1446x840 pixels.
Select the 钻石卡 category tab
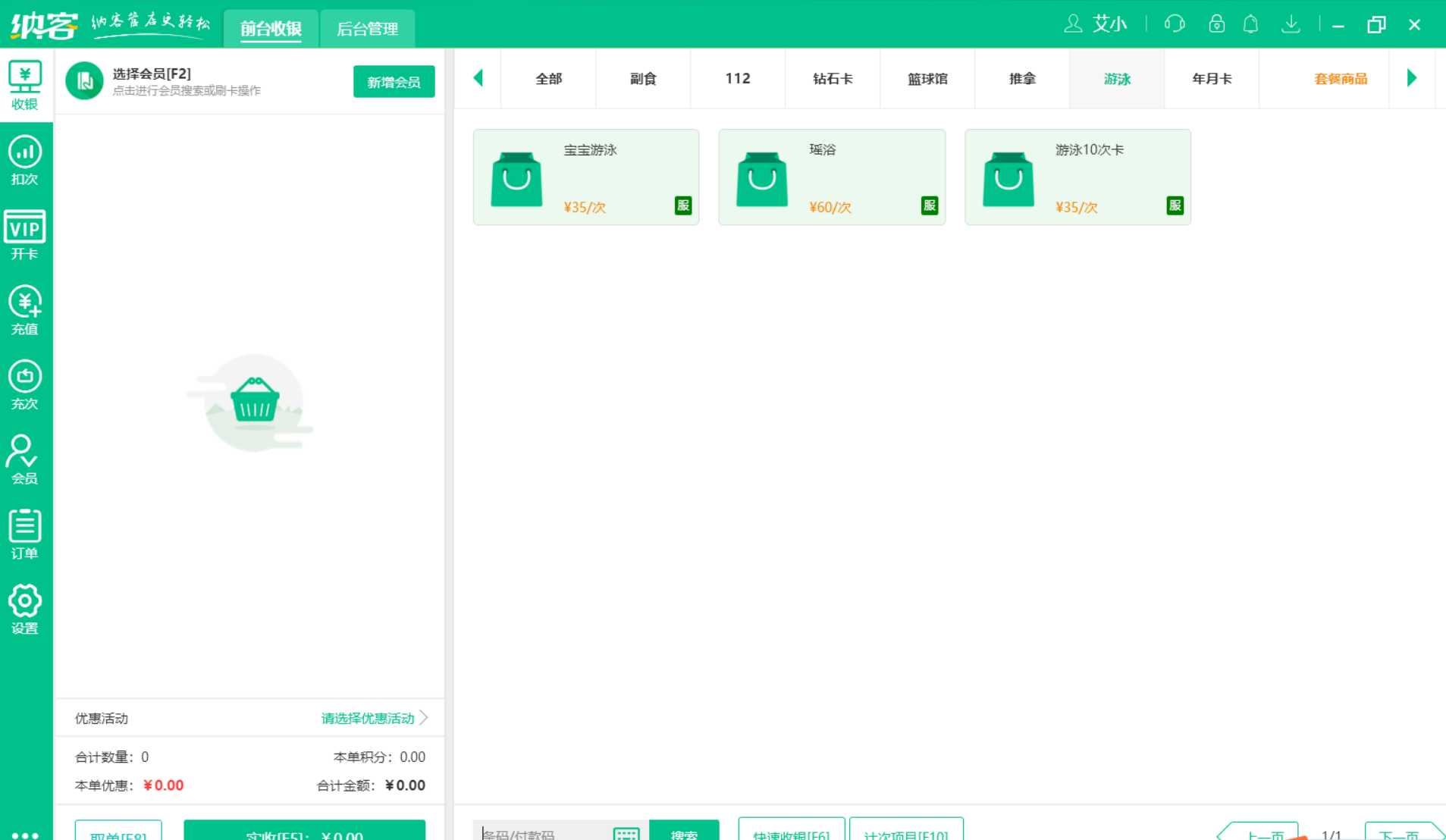[x=832, y=78]
